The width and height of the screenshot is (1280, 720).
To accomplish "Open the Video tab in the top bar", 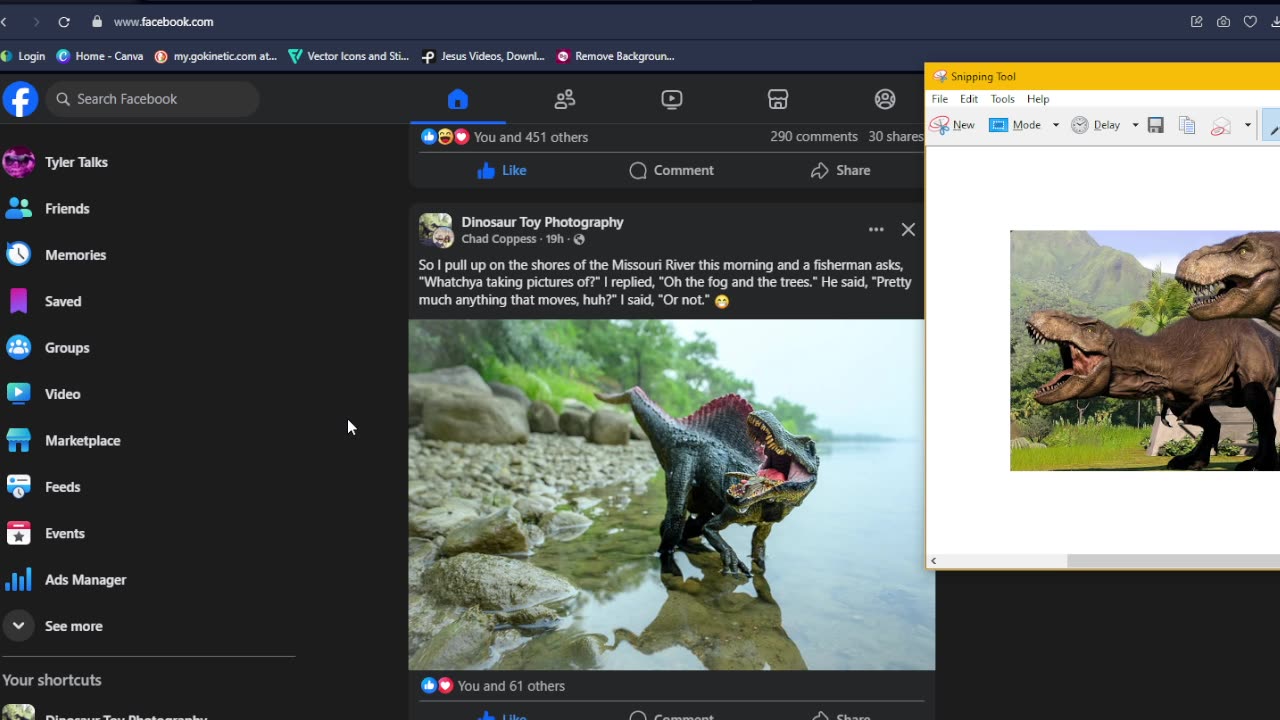I will [x=672, y=99].
